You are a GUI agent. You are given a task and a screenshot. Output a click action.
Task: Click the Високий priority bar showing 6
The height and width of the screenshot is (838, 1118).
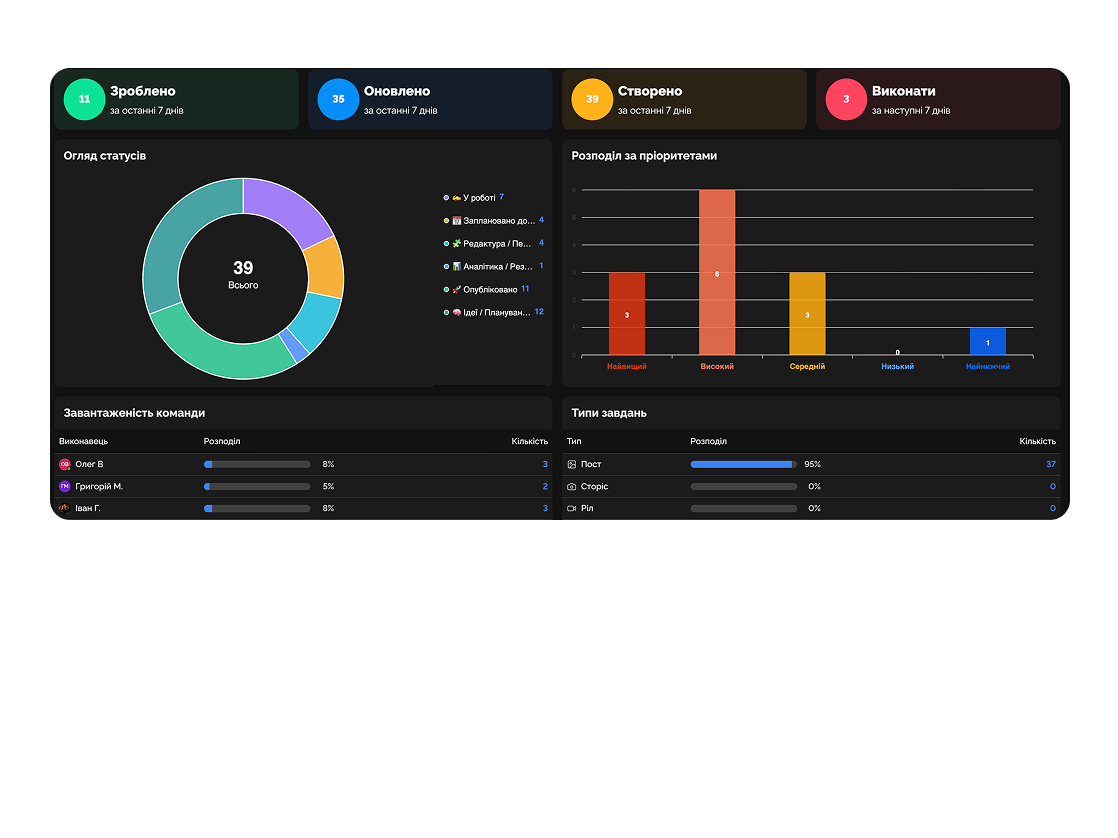(717, 272)
